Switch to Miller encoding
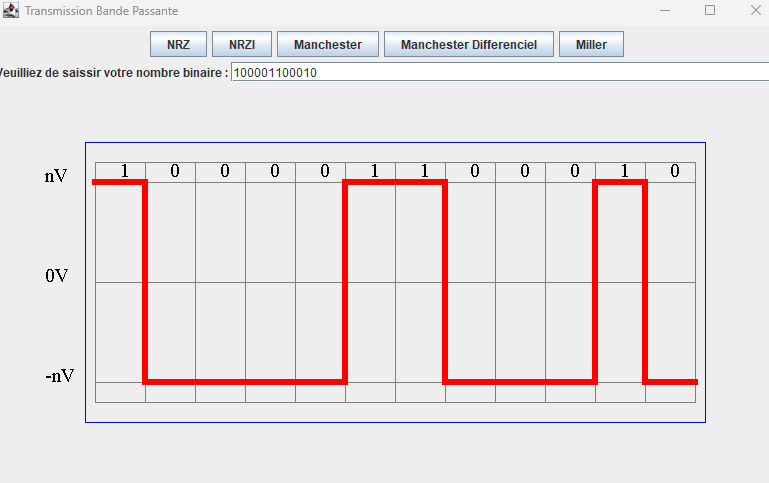This screenshot has width=769, height=483. pos(591,44)
